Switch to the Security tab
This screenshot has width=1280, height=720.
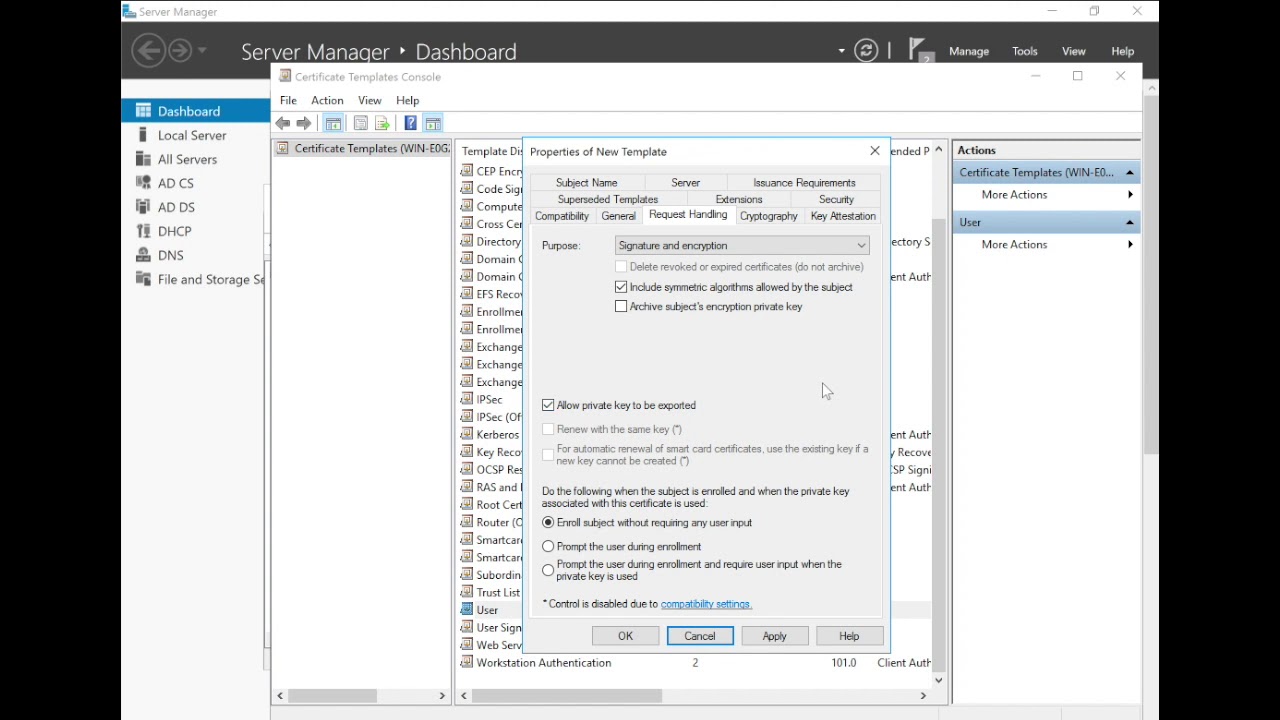836,199
